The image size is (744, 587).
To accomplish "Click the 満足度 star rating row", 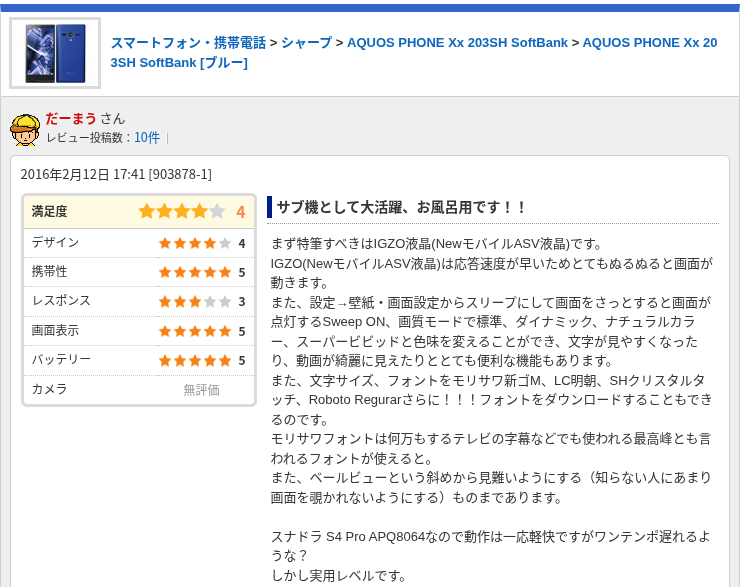I will click(x=139, y=212).
